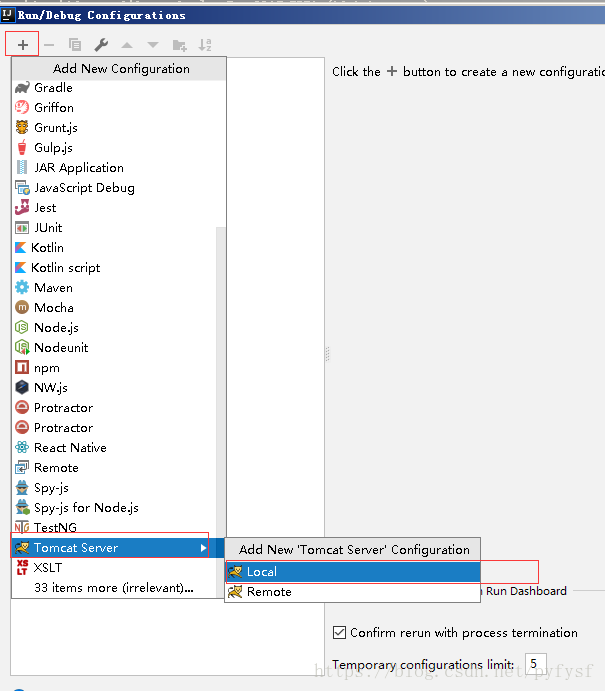Select the React Native atom icon
The width and height of the screenshot is (605, 691).
coord(22,447)
